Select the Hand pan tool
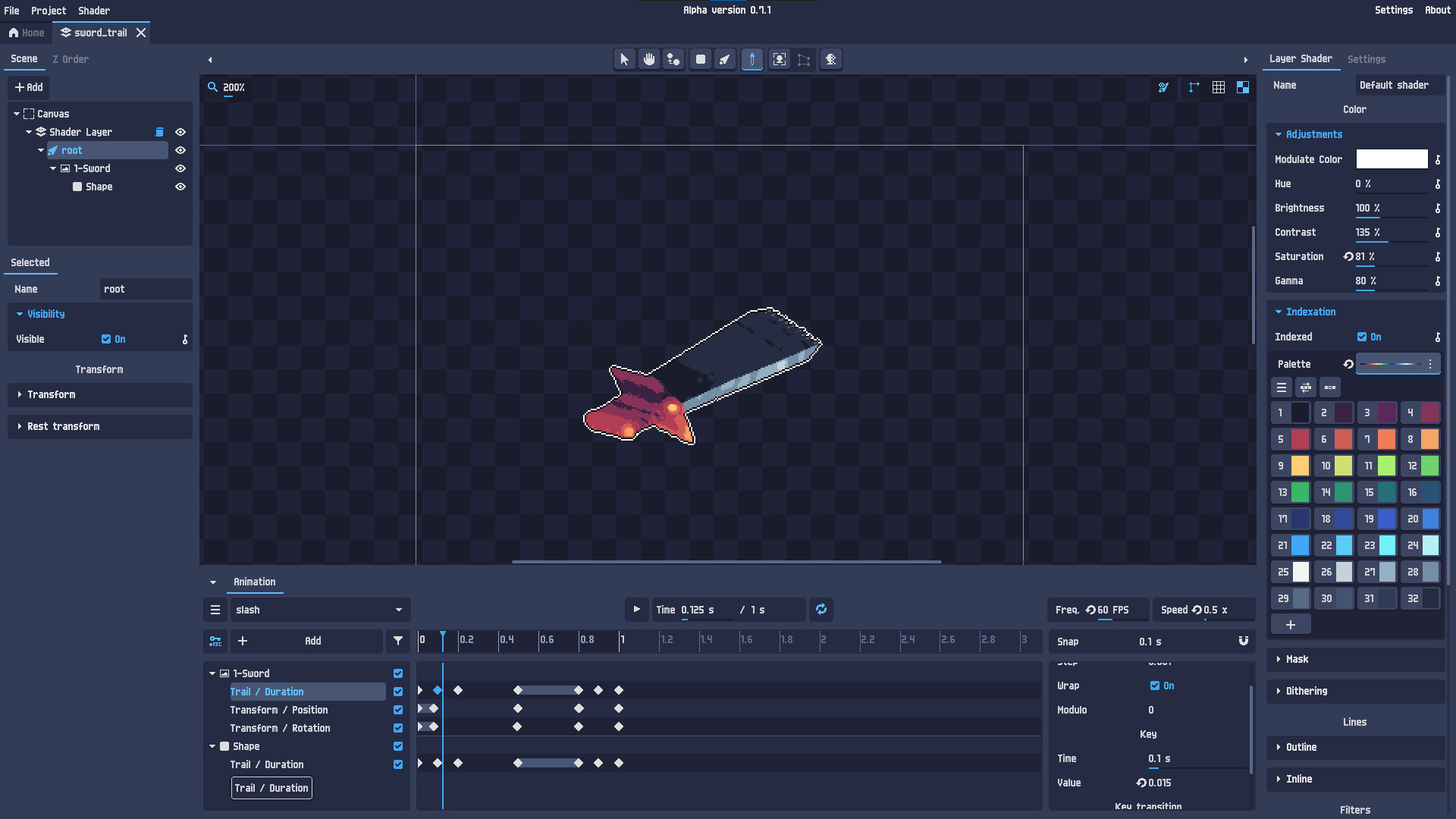Screen dimensions: 1456x819 coord(649,59)
